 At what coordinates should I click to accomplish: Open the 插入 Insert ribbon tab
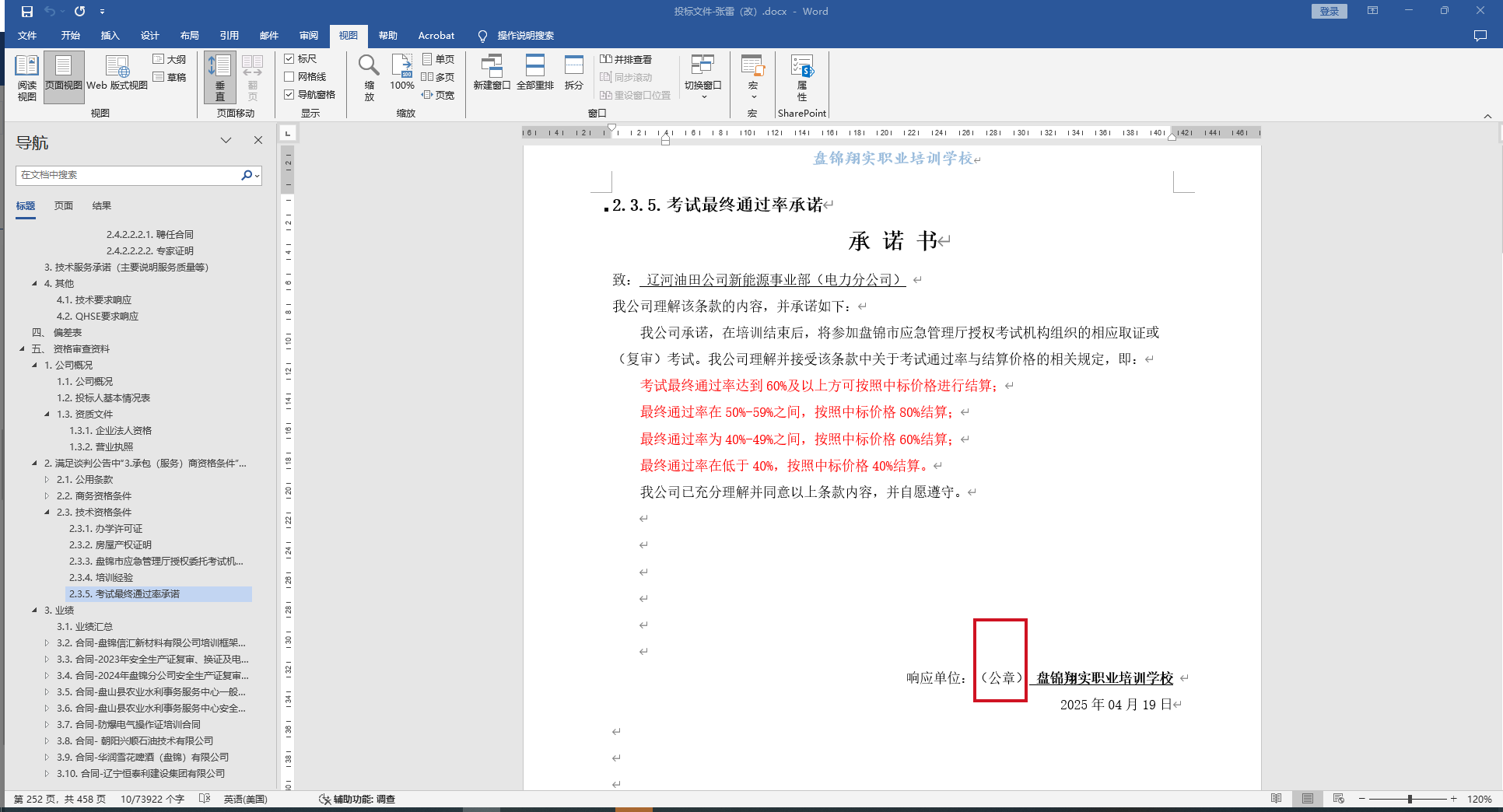pyautogui.click(x=110, y=36)
